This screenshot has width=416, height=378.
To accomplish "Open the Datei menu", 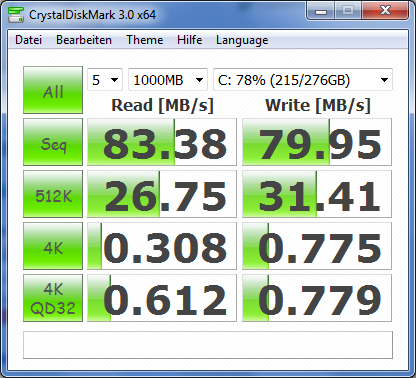I will tap(28, 40).
